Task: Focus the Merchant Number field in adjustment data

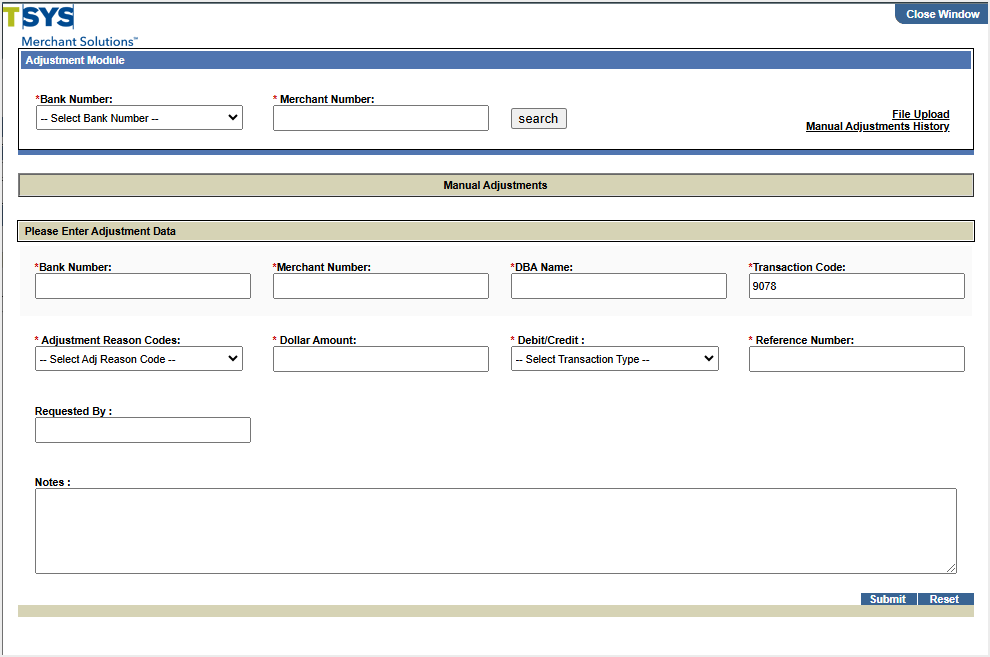Action: 381,286
